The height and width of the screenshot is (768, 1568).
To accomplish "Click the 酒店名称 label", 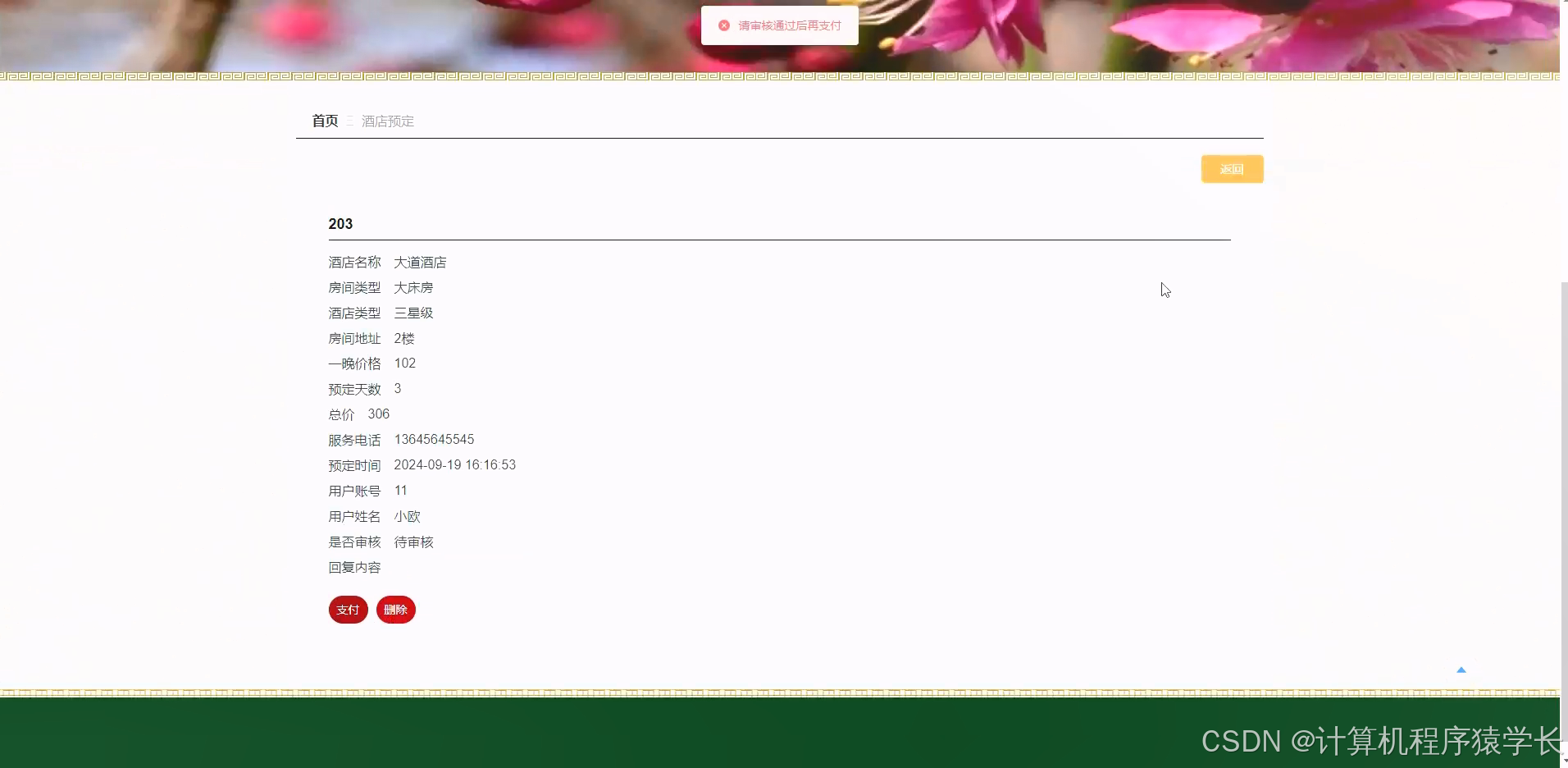I will (354, 263).
